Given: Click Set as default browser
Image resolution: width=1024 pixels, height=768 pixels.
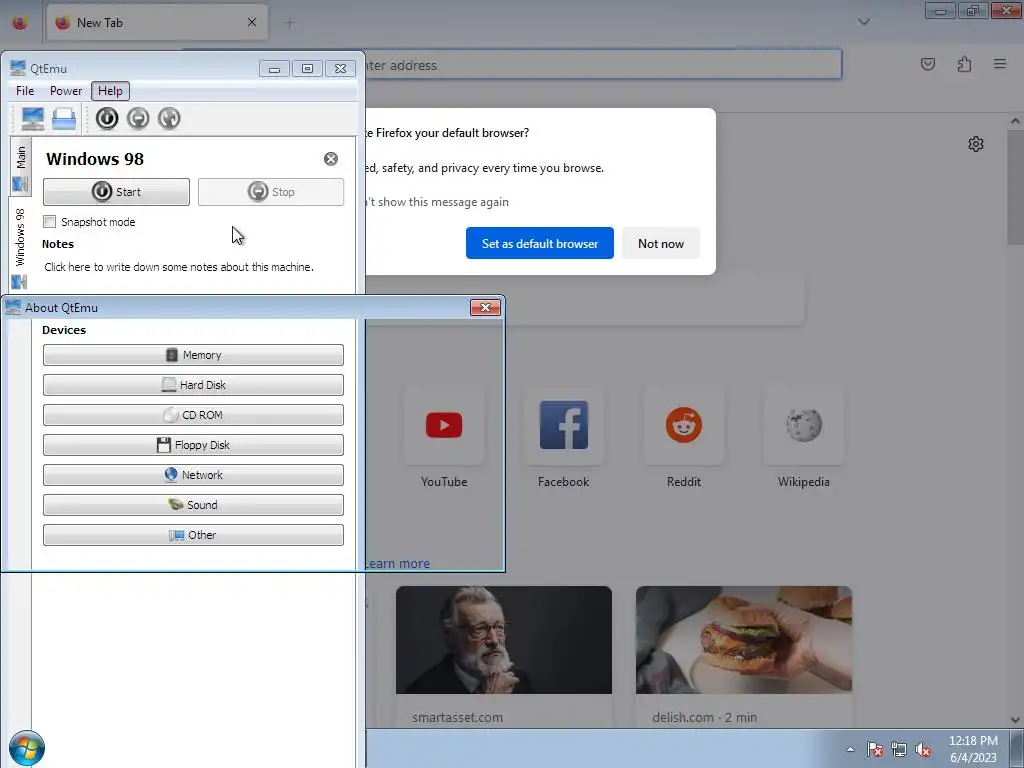Looking at the screenshot, I should point(539,244).
